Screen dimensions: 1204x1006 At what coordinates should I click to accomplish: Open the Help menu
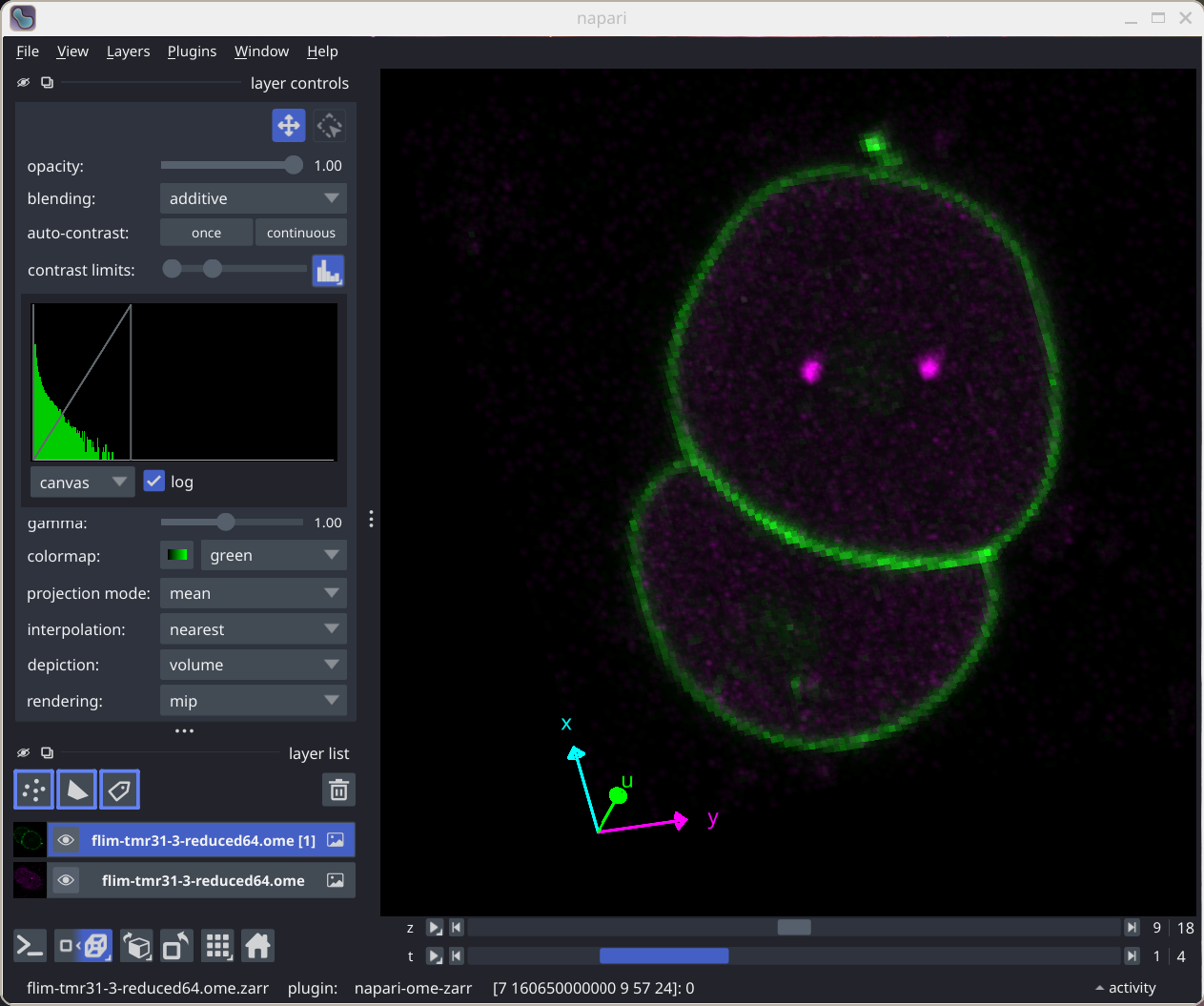click(322, 51)
